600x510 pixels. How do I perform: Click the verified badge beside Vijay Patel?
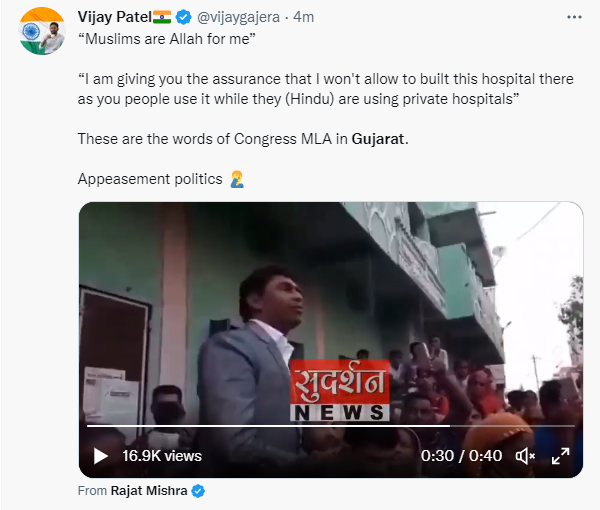click(183, 17)
